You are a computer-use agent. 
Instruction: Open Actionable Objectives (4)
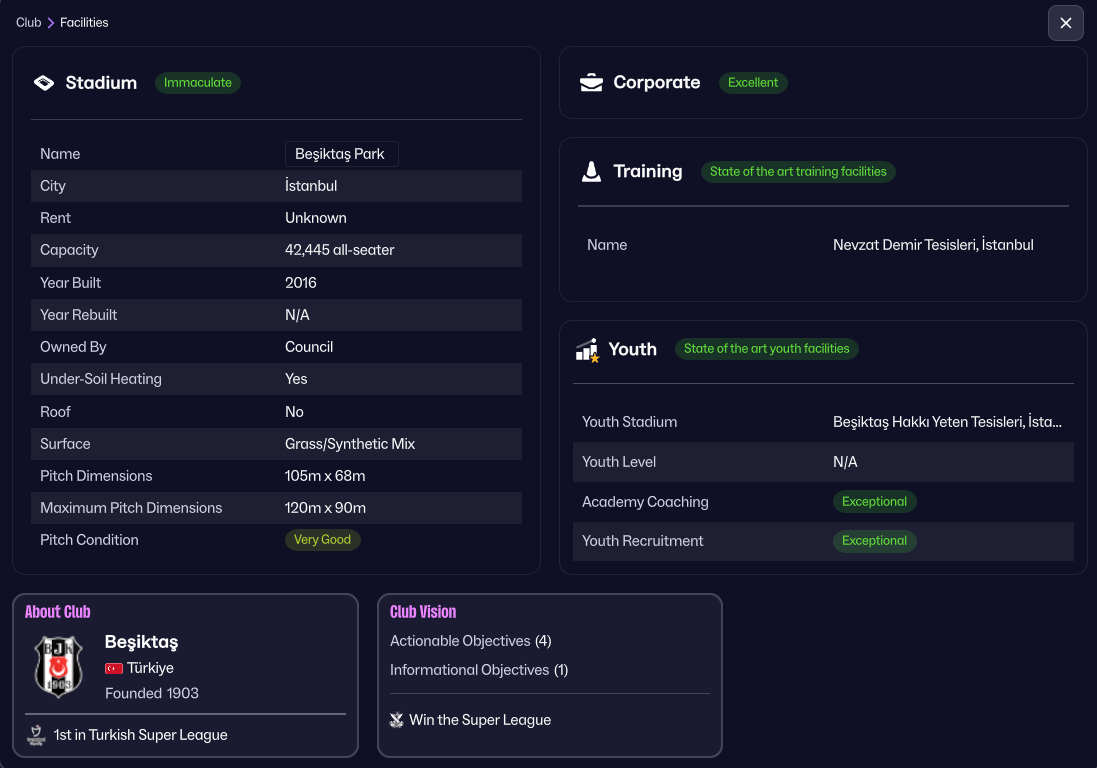pyautogui.click(x=470, y=641)
